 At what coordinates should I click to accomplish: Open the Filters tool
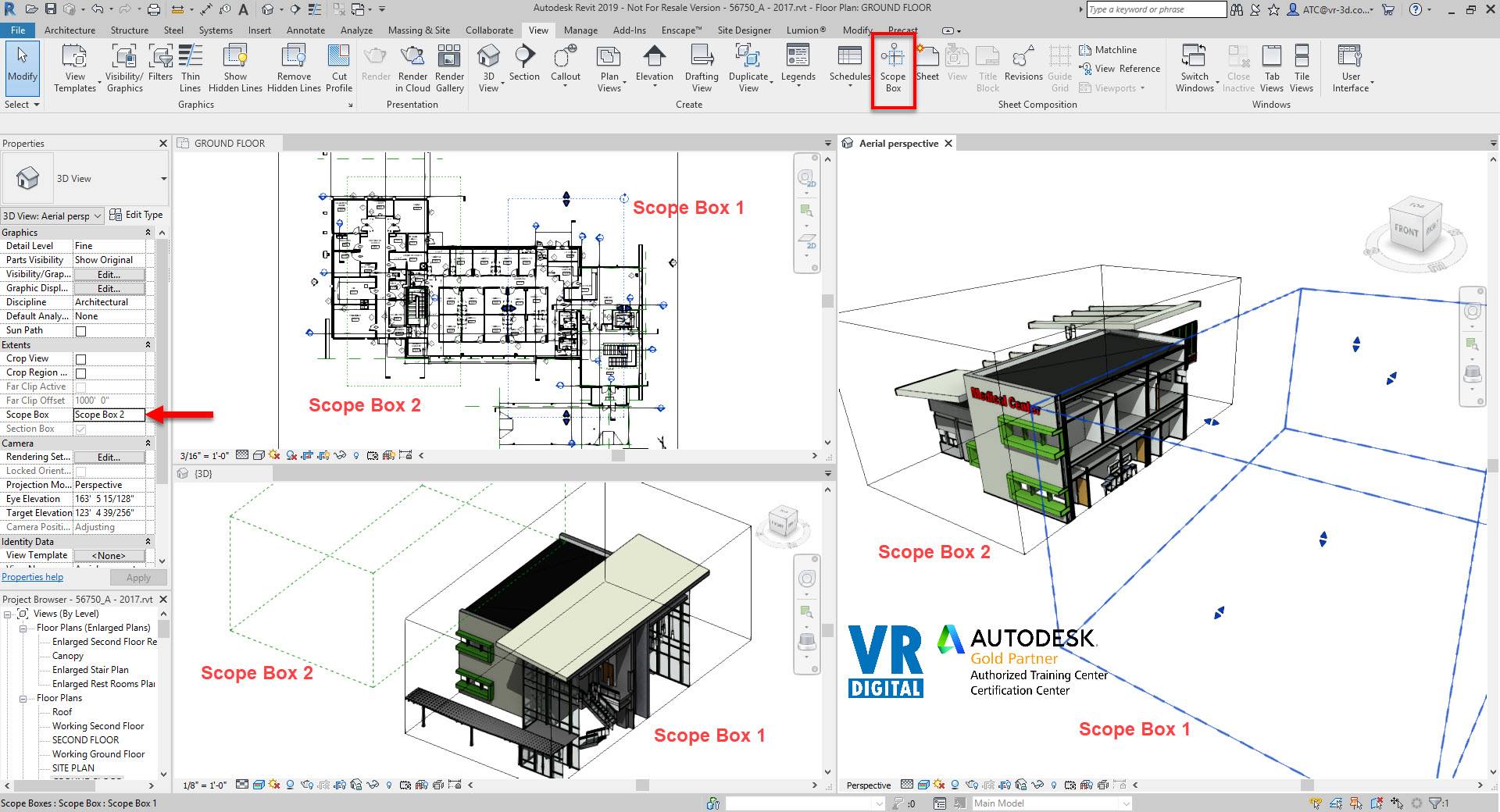point(160,63)
